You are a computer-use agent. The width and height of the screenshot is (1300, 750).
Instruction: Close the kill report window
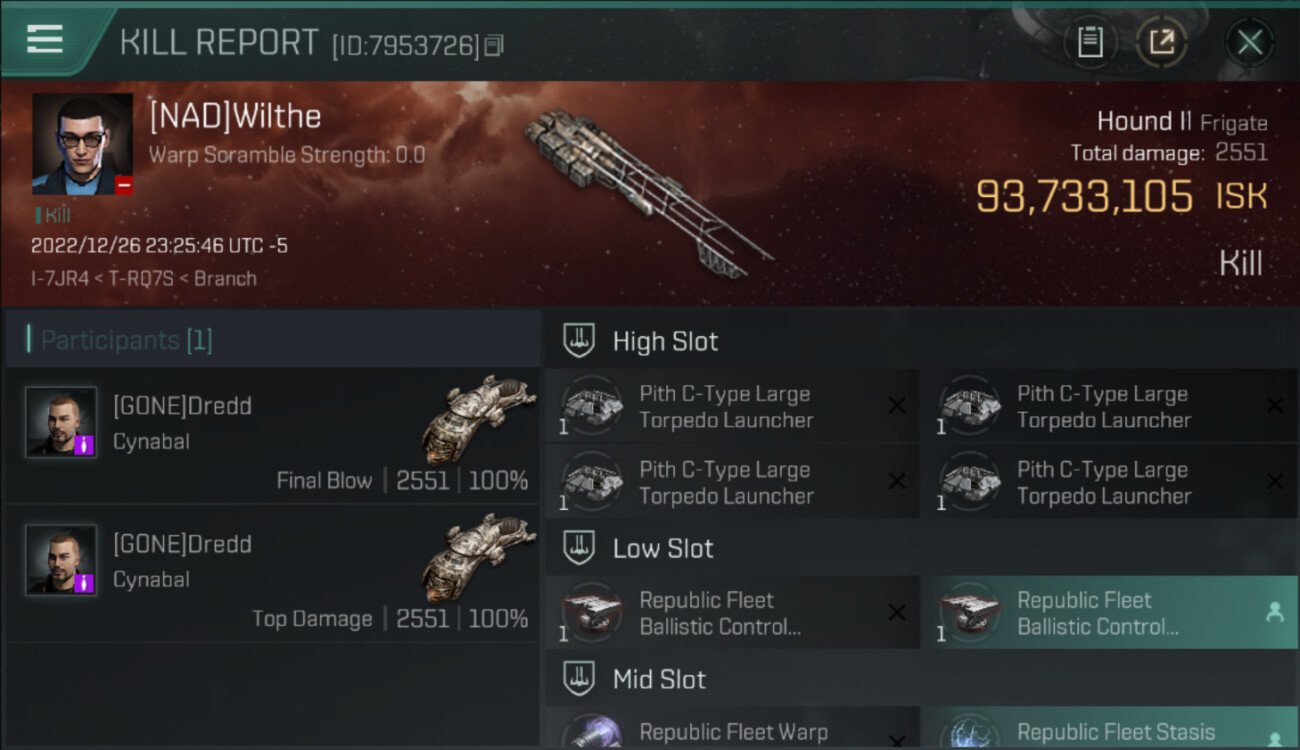click(1249, 42)
